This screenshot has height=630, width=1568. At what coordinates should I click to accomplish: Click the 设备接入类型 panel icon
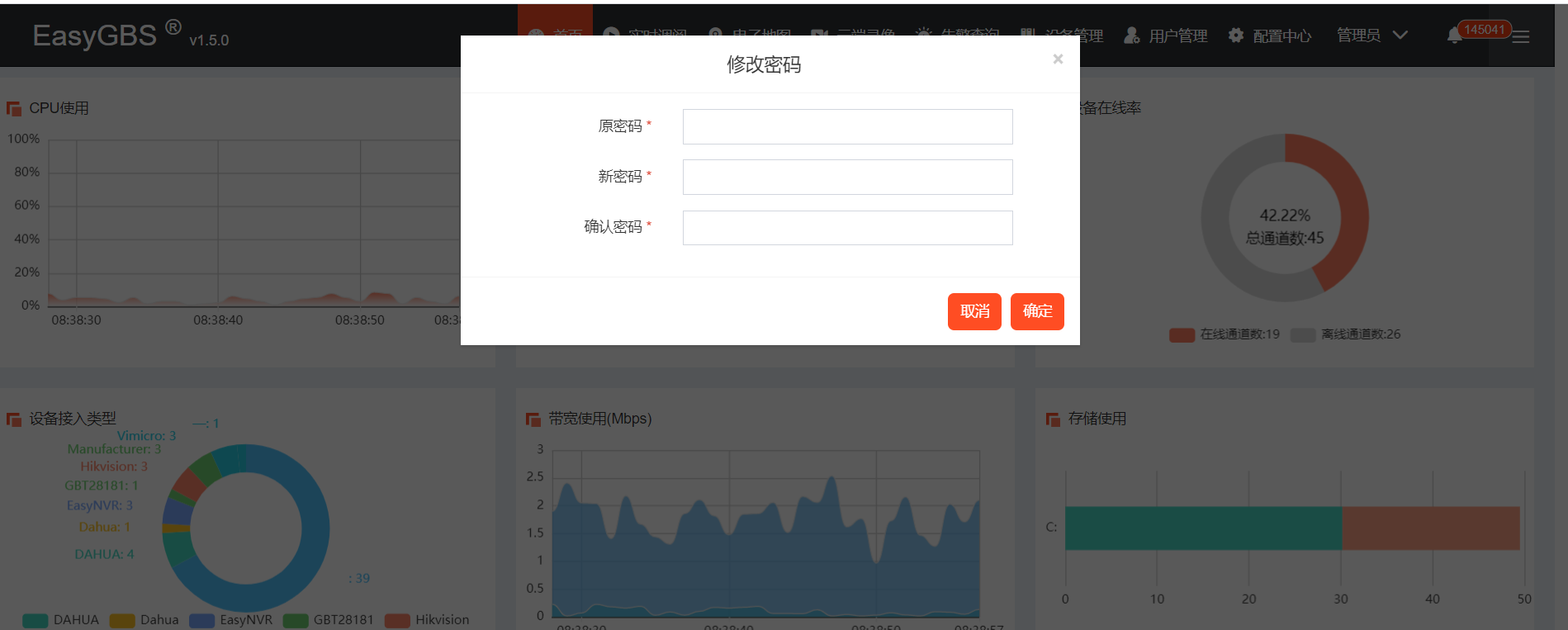(x=14, y=419)
